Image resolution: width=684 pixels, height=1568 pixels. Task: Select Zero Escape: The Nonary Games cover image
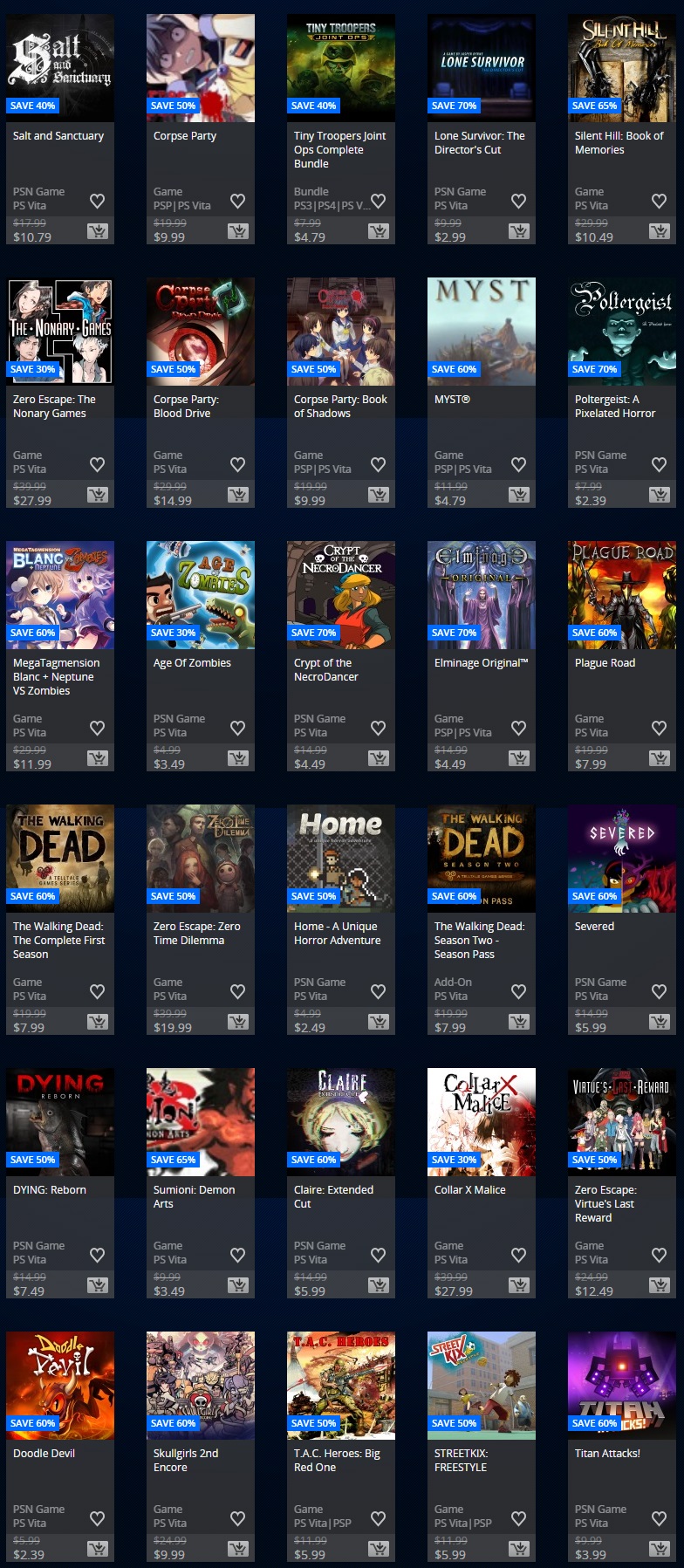[60, 331]
